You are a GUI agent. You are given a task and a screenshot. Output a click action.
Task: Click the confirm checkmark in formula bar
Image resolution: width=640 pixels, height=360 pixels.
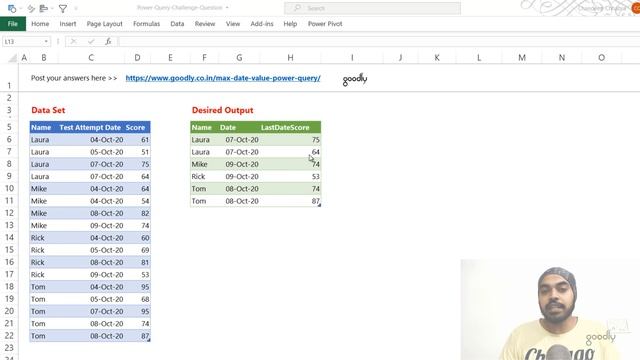pyautogui.click(x=91, y=41)
